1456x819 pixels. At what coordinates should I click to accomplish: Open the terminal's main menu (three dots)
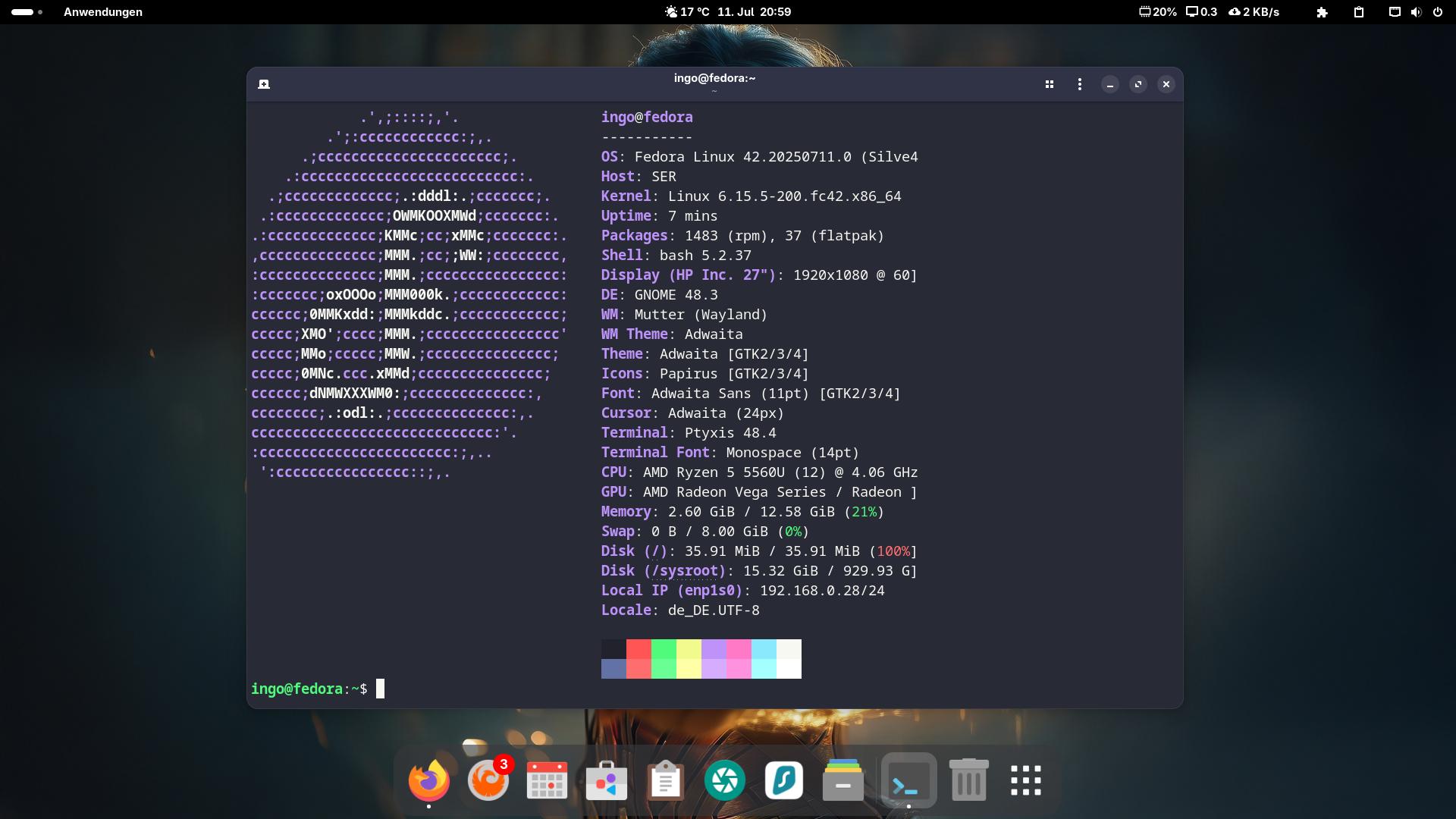(1079, 84)
